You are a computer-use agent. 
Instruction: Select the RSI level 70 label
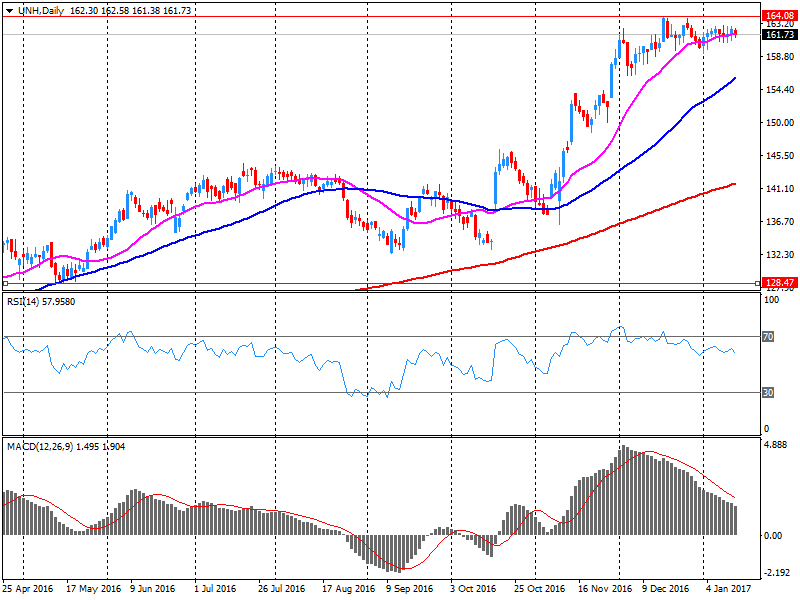point(768,337)
